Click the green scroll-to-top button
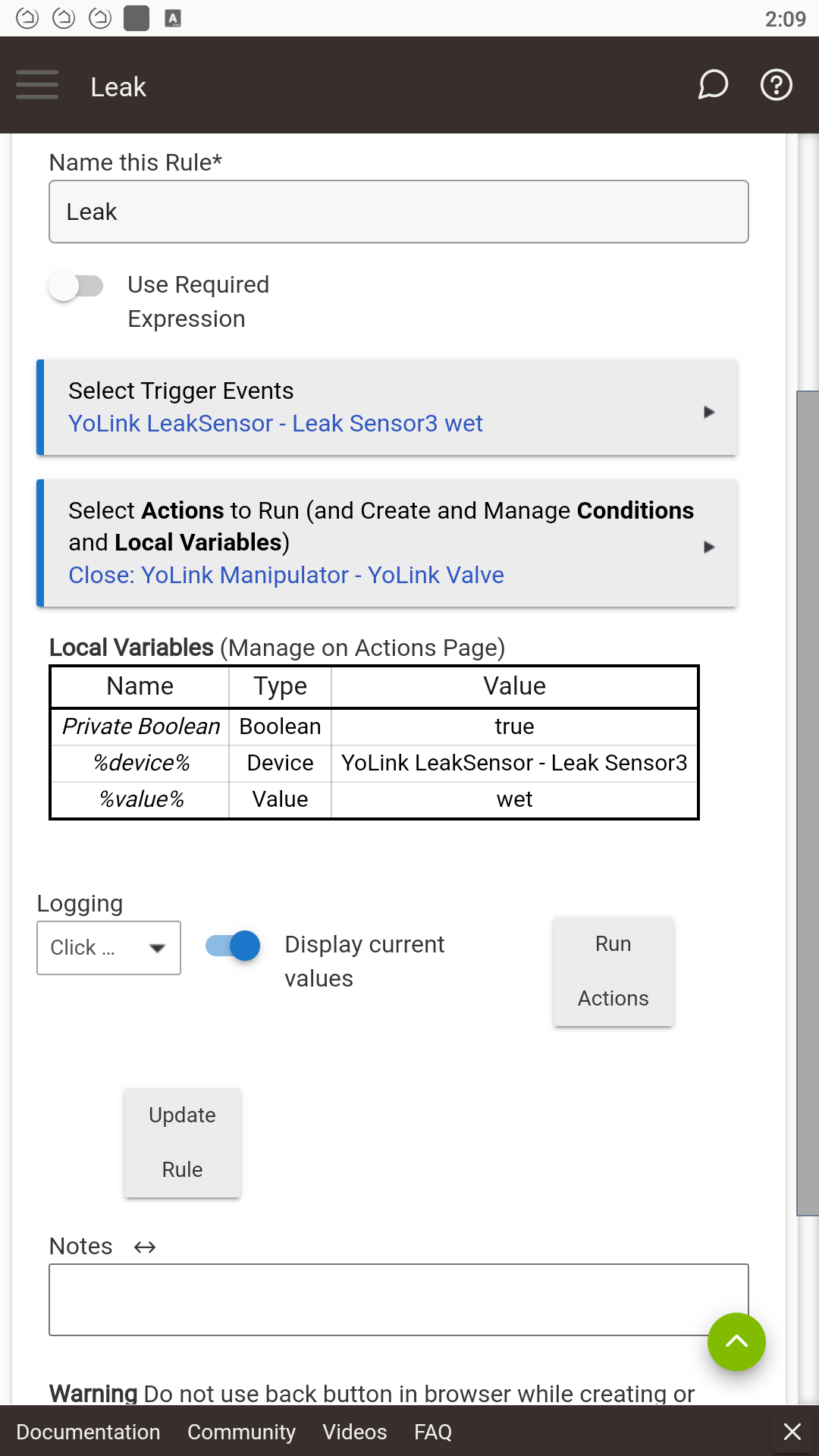819x1456 pixels. (736, 1341)
